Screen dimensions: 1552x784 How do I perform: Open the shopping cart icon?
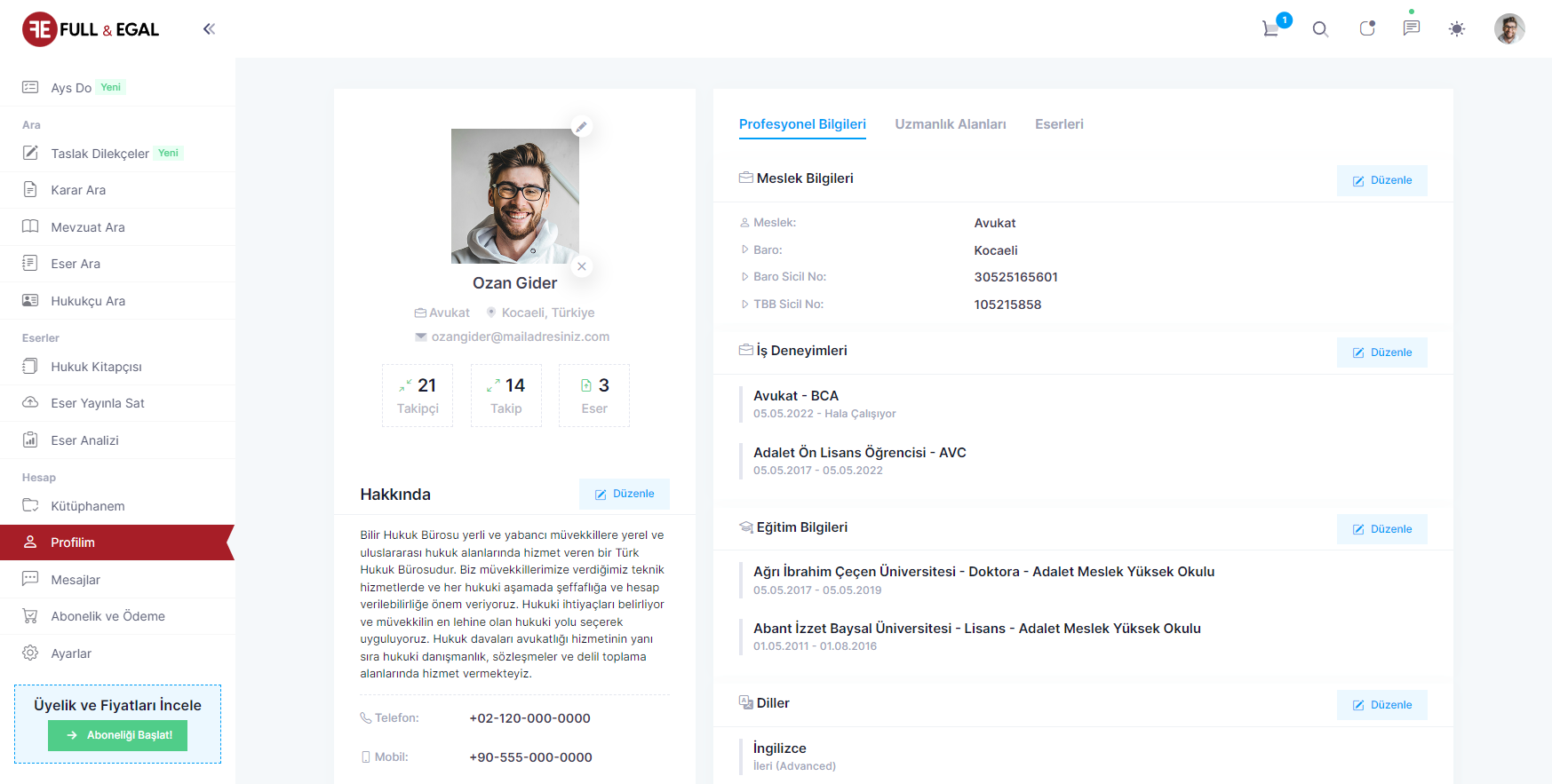click(1271, 28)
